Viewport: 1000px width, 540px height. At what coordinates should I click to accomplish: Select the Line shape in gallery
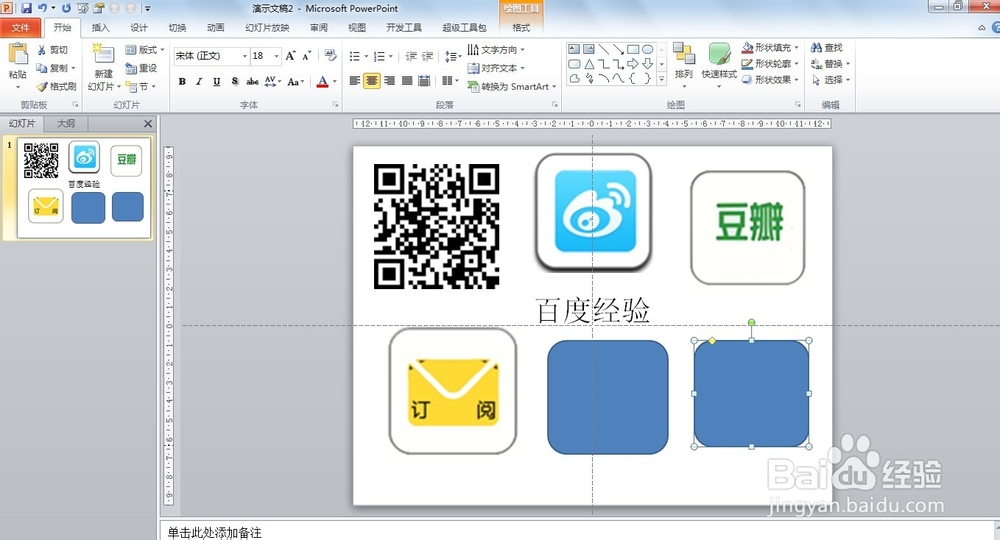603,49
